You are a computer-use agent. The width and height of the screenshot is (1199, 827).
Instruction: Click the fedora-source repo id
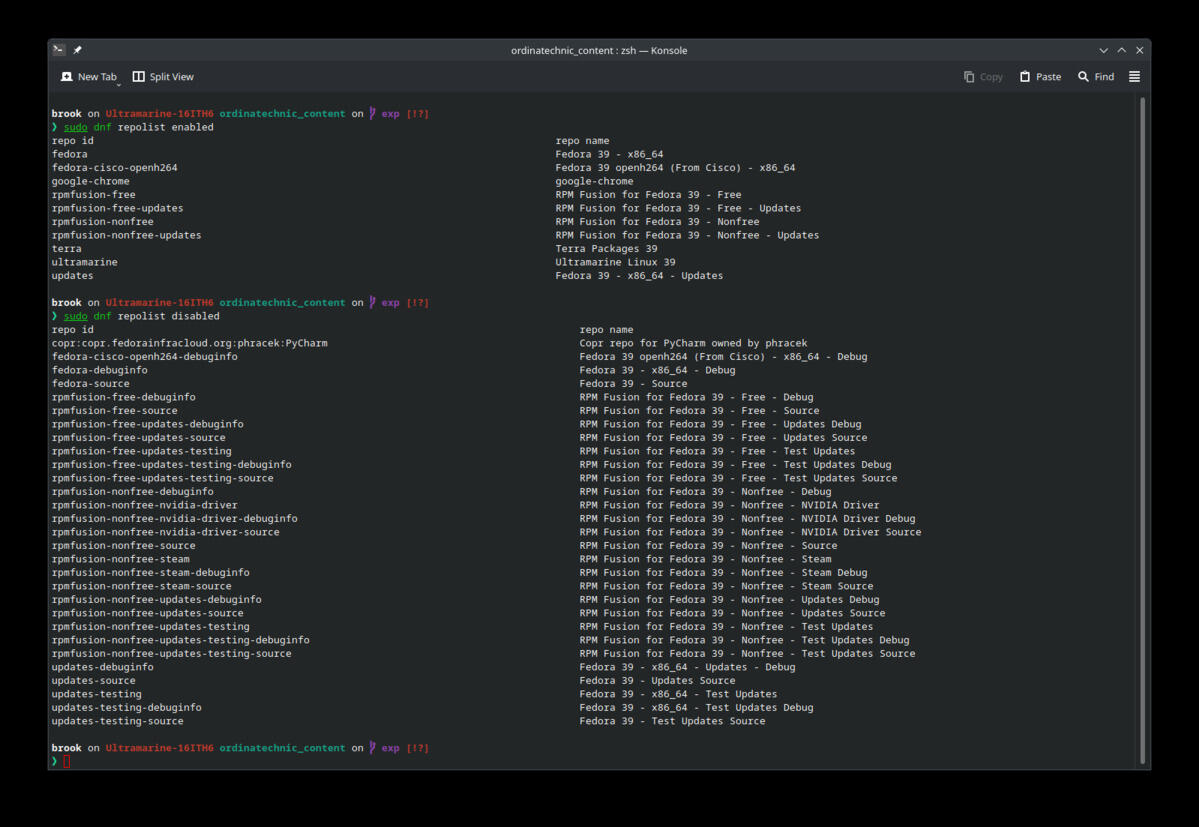coord(90,384)
